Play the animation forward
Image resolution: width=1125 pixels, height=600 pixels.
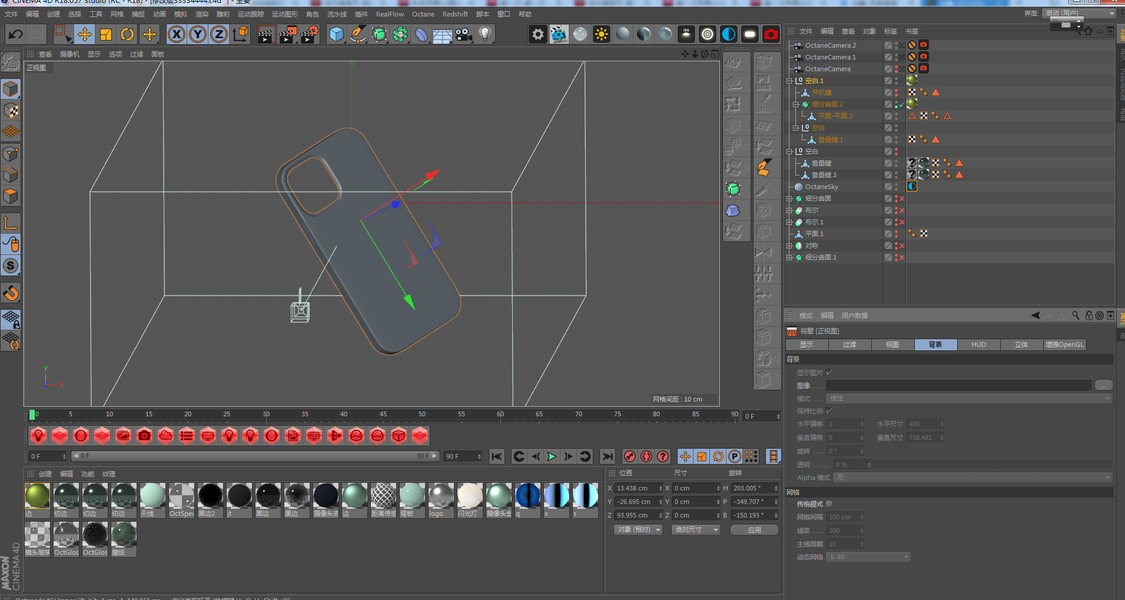pos(552,456)
